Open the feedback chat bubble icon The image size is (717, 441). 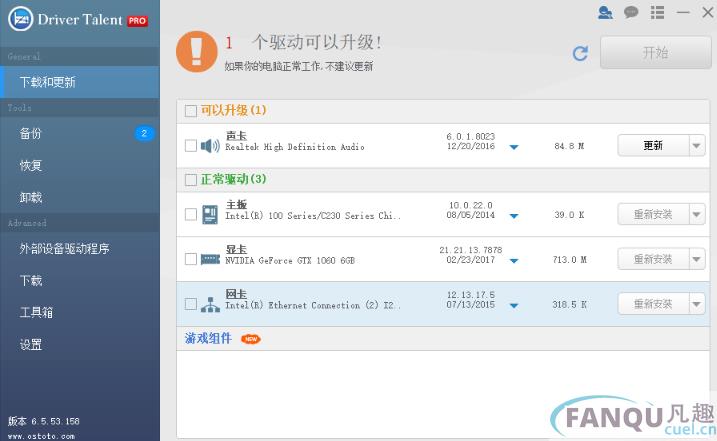tap(631, 12)
